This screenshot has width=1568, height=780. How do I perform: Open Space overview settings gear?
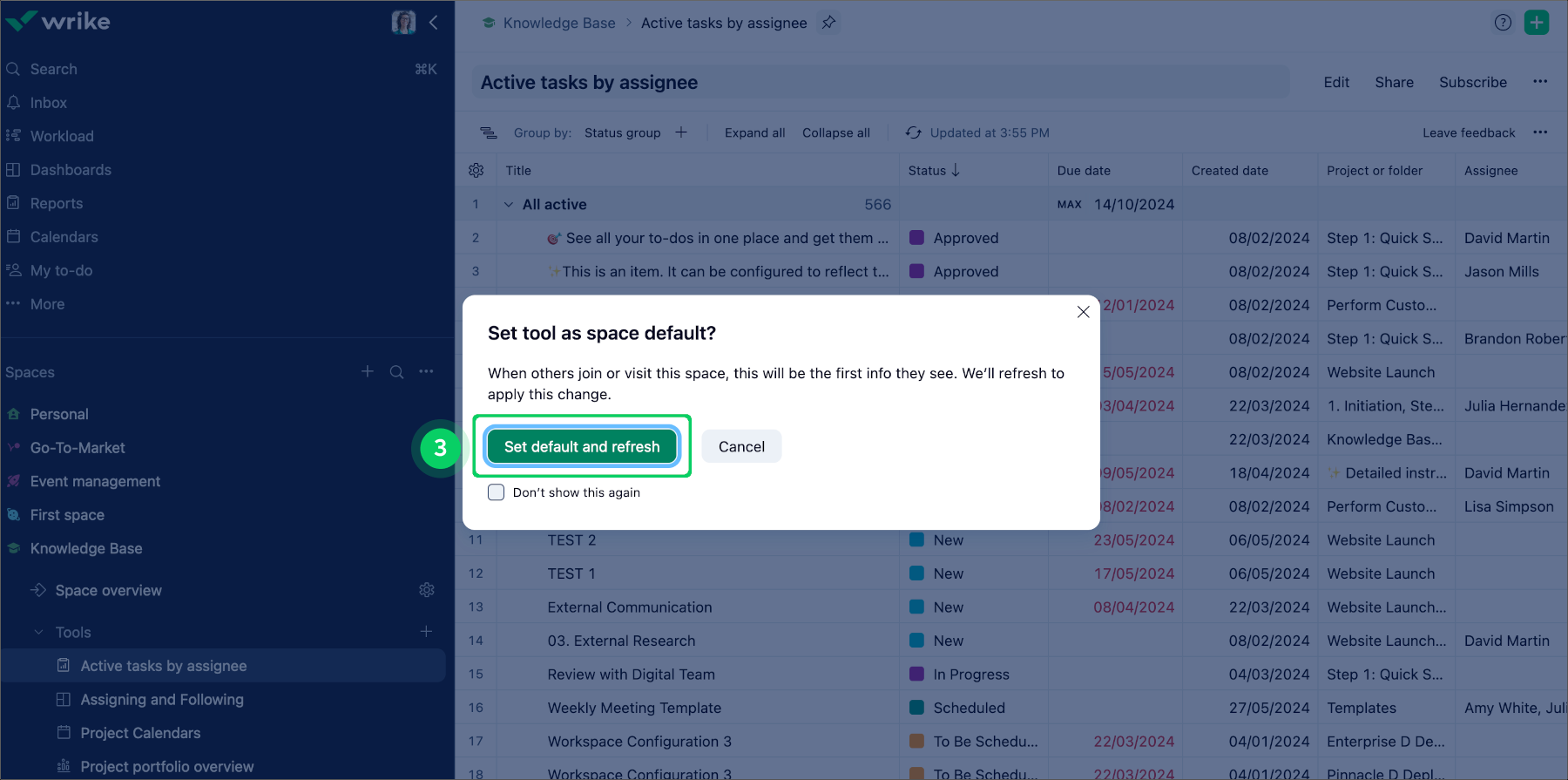pyautogui.click(x=426, y=590)
